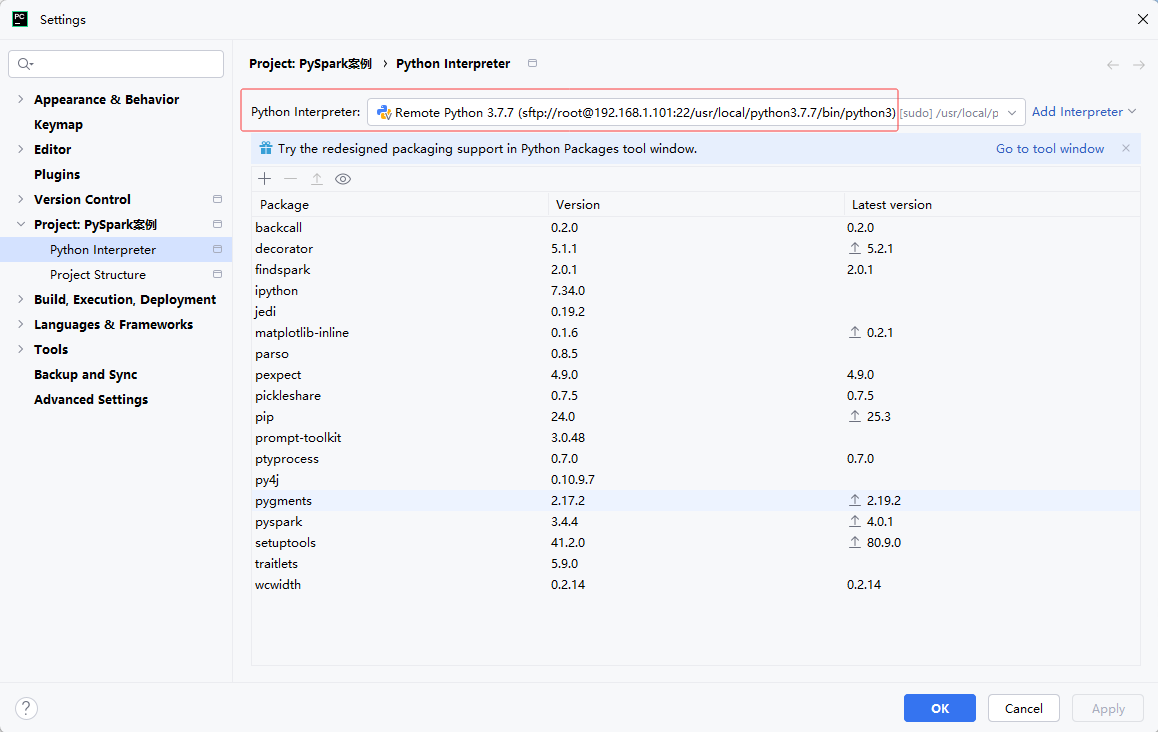Click the gift icon in the banner
Viewport: 1158px width, 732px height.
266,148
